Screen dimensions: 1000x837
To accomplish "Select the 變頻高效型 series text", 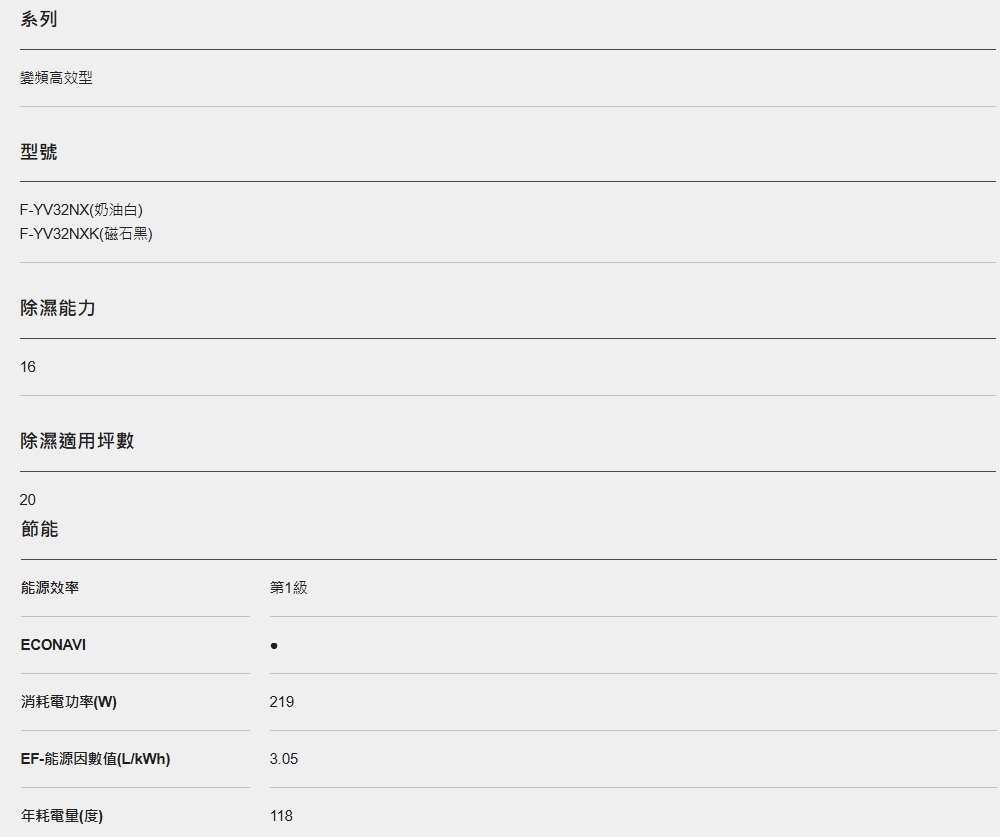I will (x=56, y=78).
